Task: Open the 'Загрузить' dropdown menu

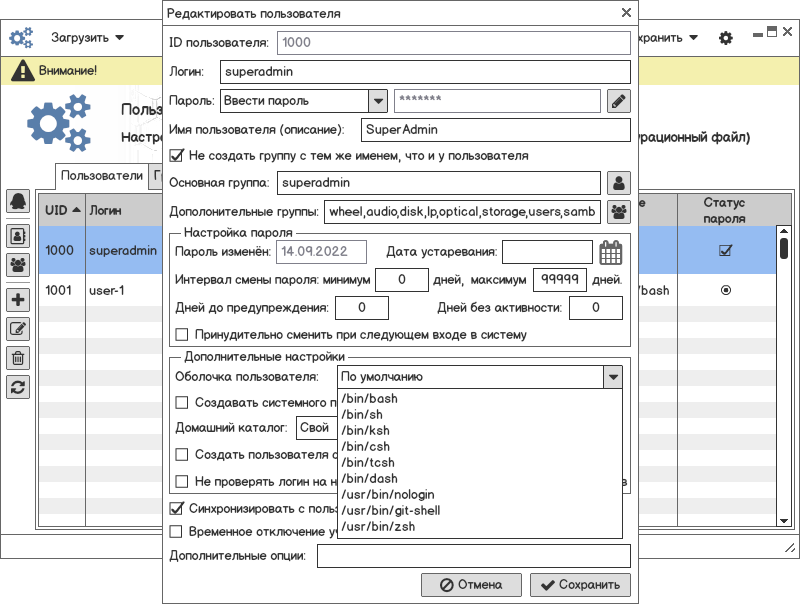Action: click(x=87, y=38)
